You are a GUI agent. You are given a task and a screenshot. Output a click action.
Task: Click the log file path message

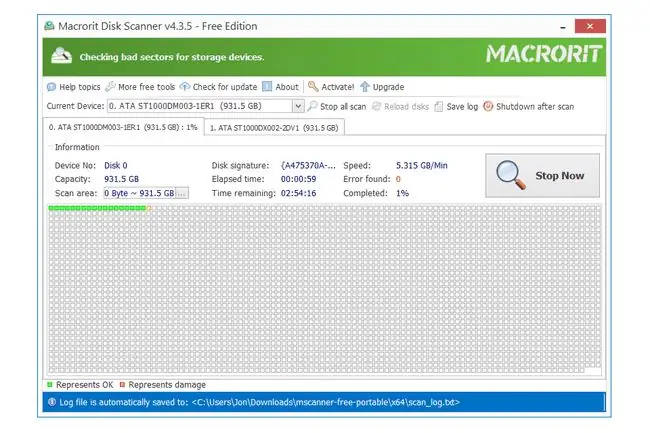260,402
